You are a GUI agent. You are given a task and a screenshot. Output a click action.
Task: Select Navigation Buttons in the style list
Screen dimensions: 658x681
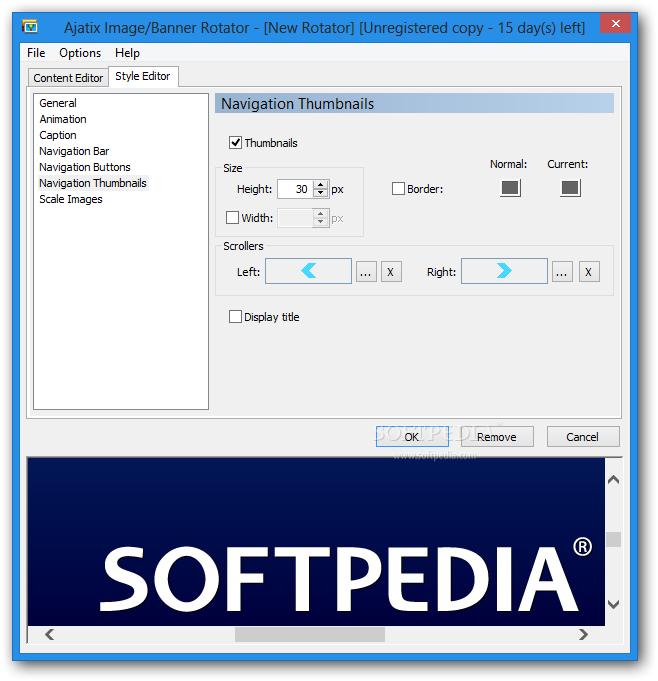point(85,167)
